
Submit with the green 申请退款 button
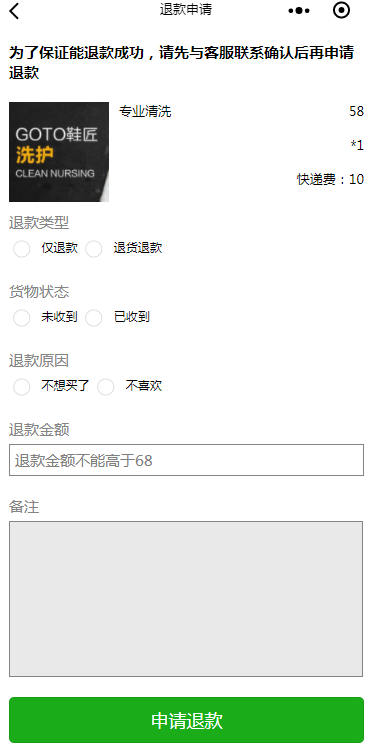[x=186, y=720]
